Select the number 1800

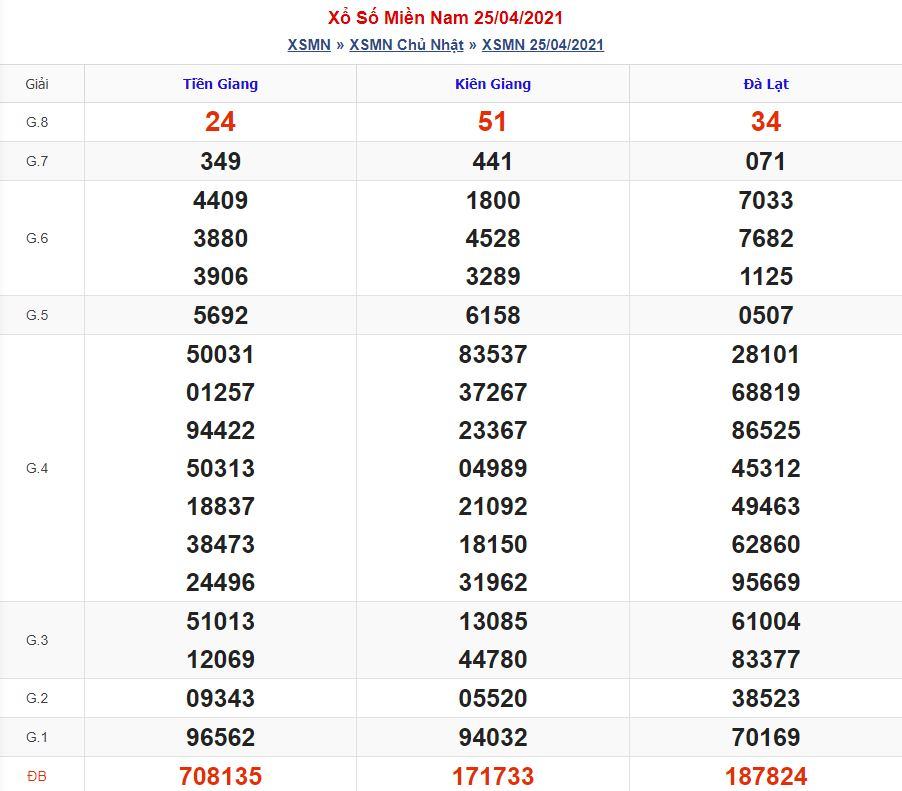[x=493, y=200]
